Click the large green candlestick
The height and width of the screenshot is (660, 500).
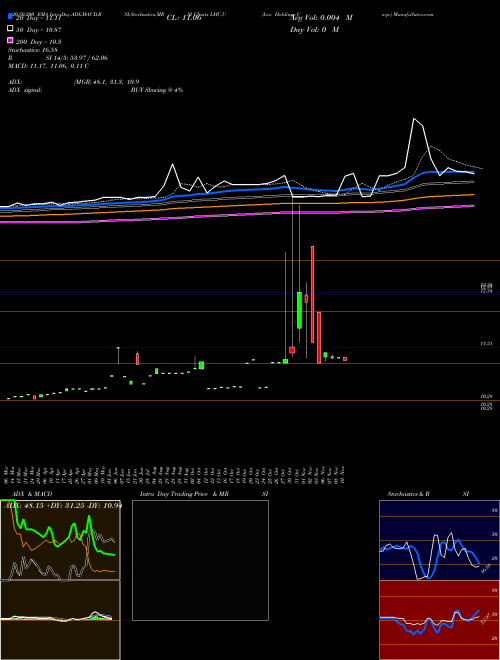coord(300,310)
